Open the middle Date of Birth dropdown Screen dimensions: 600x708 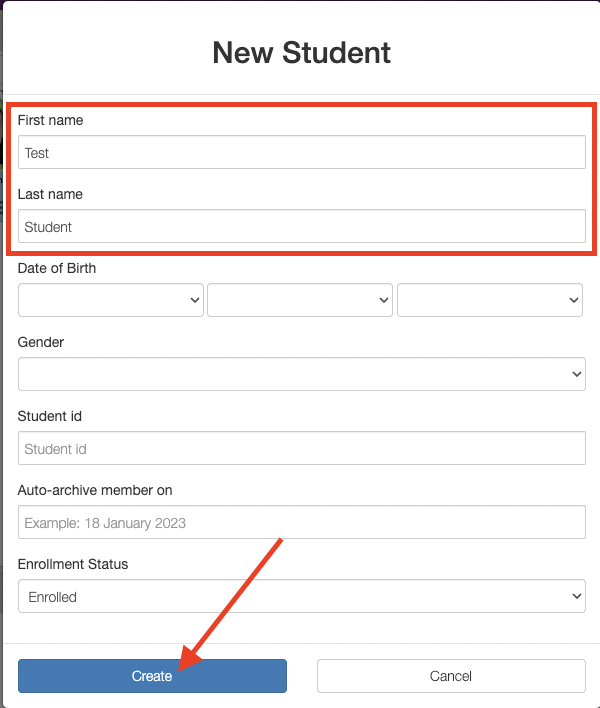point(299,300)
